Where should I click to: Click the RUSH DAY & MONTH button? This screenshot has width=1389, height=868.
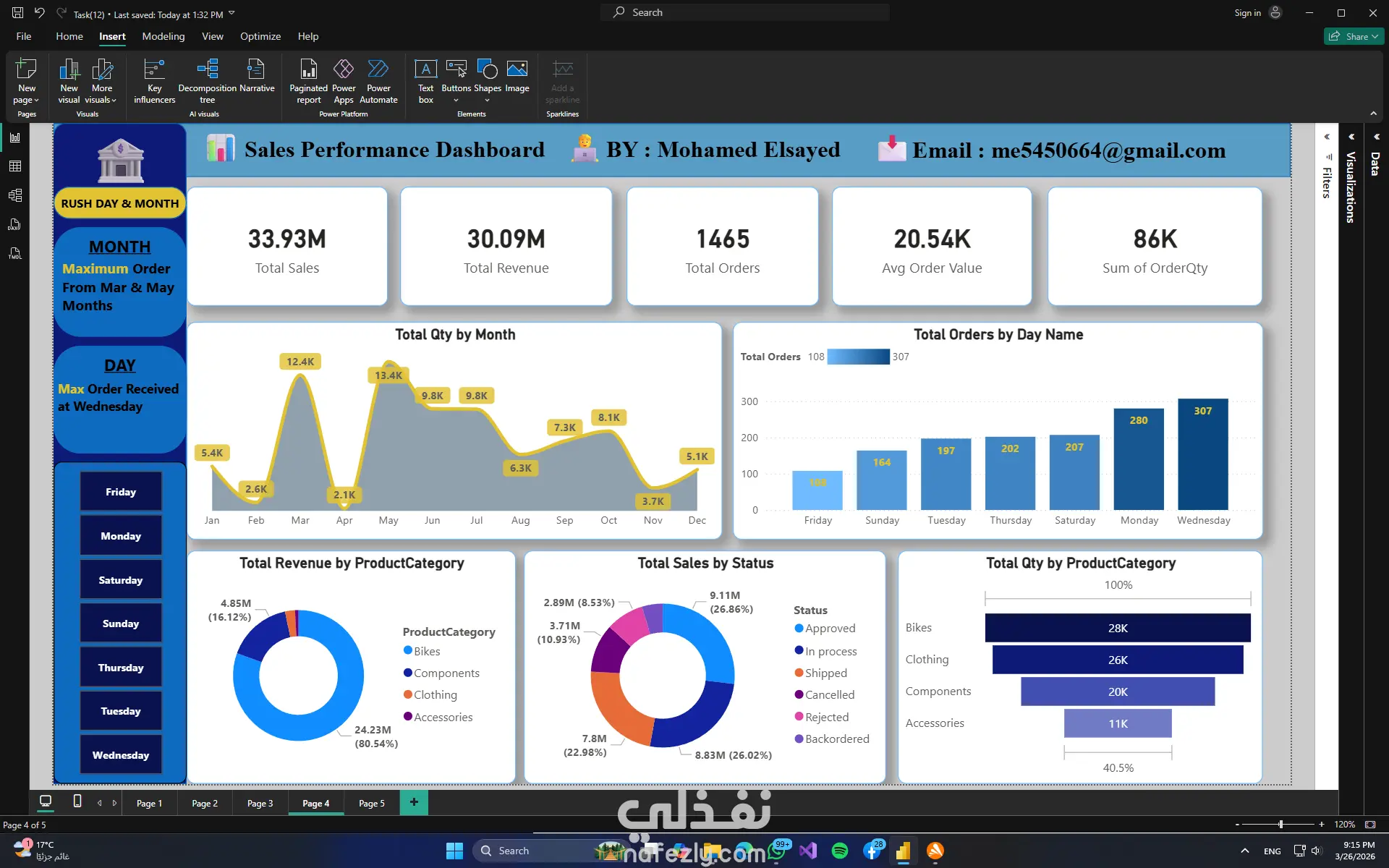click(x=120, y=204)
